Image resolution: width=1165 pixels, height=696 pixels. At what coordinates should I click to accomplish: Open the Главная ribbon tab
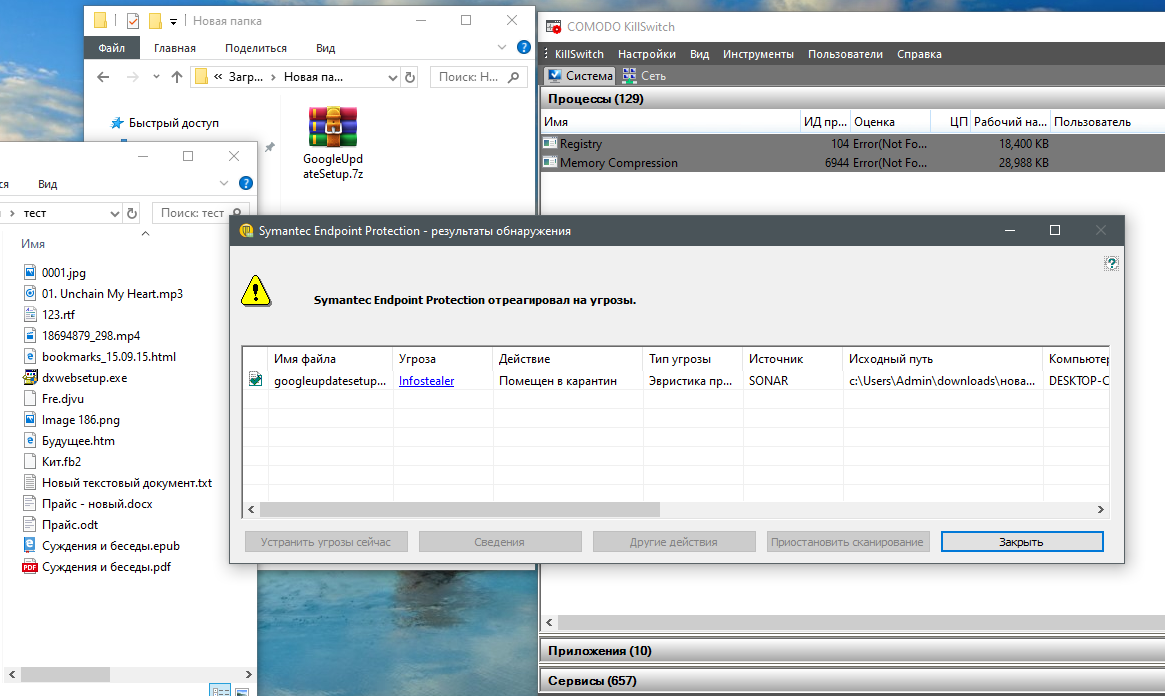175,48
